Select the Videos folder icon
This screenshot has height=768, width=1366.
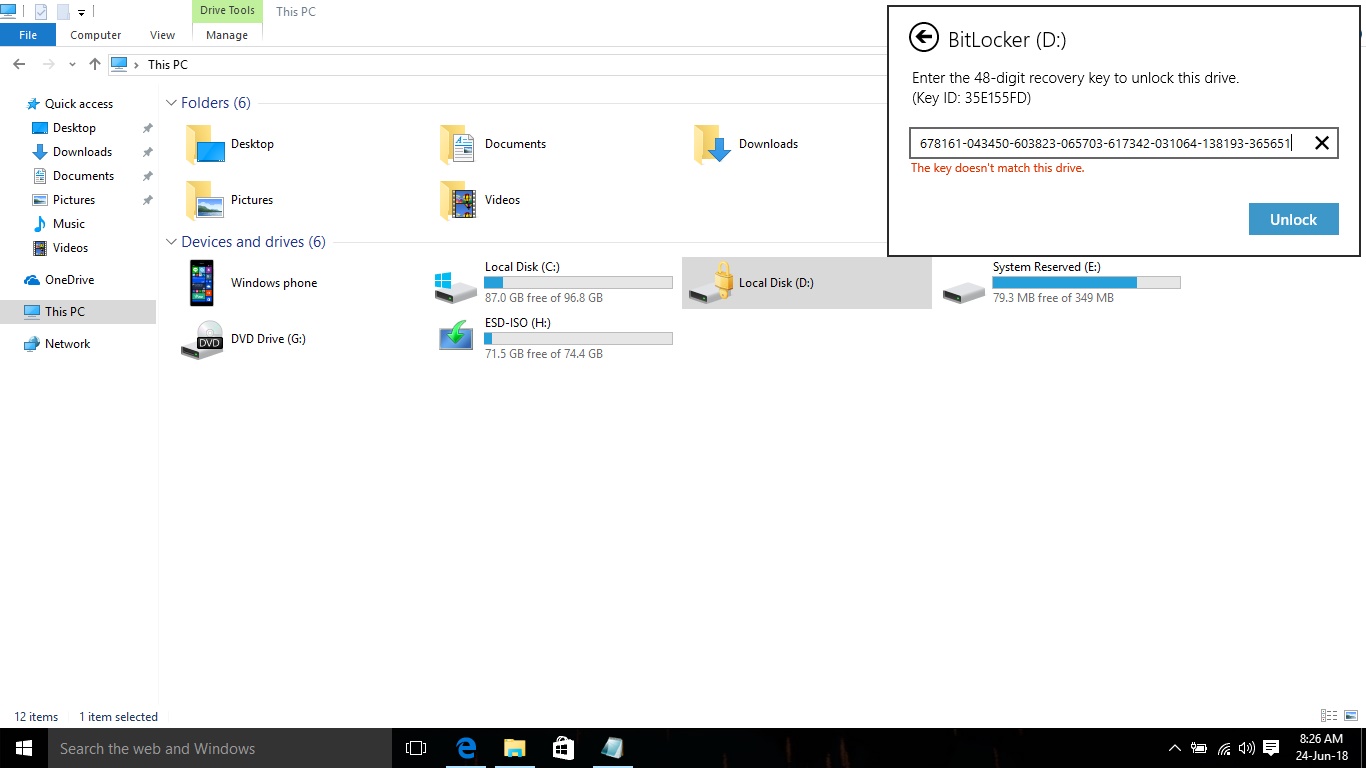(460, 200)
